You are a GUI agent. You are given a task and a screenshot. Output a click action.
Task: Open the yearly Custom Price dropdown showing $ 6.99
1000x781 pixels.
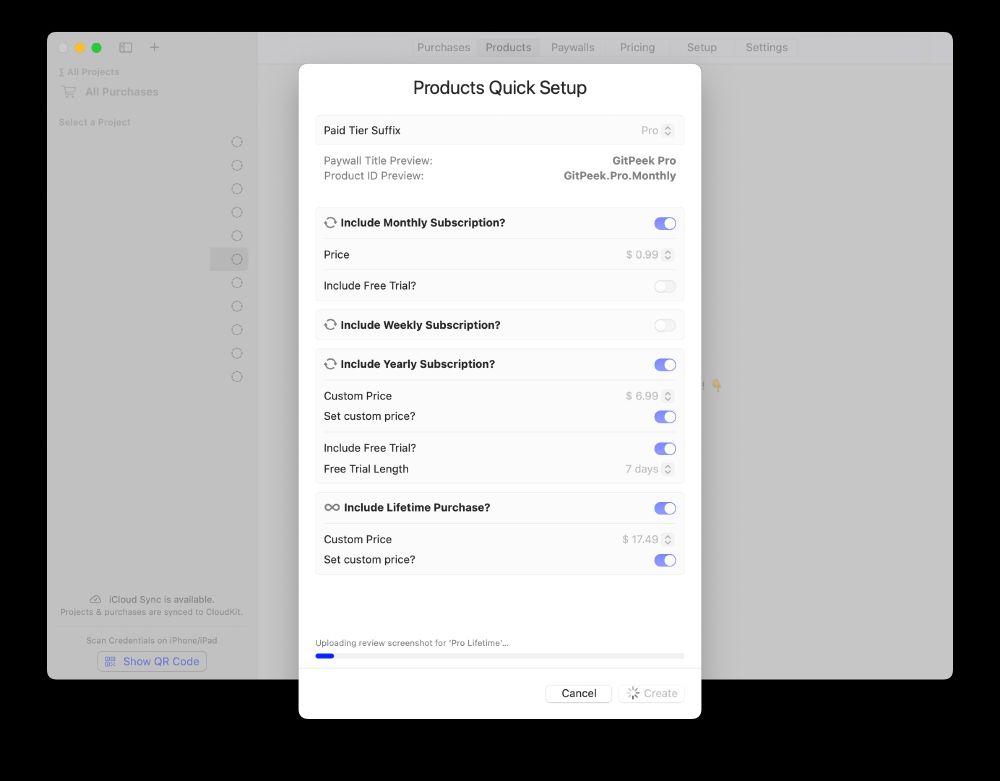(649, 396)
